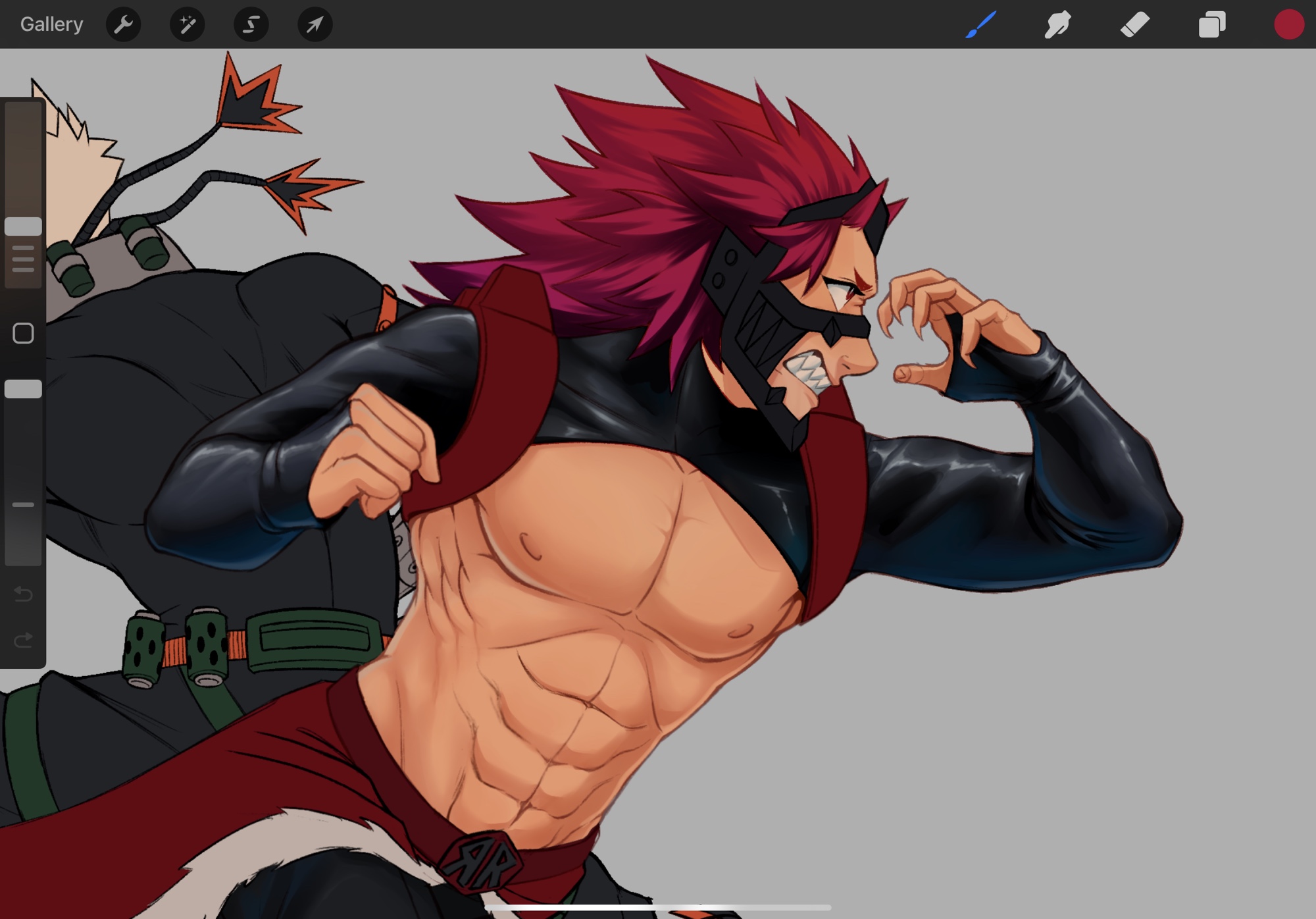Return to the Gallery
Image resolution: width=1316 pixels, height=919 pixels.
(x=51, y=24)
